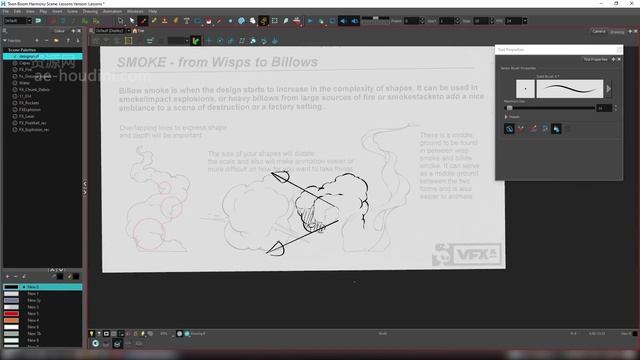This screenshot has width=640, height=360.
Task: Add a new palette with plus button
Action: (x=36, y=40)
